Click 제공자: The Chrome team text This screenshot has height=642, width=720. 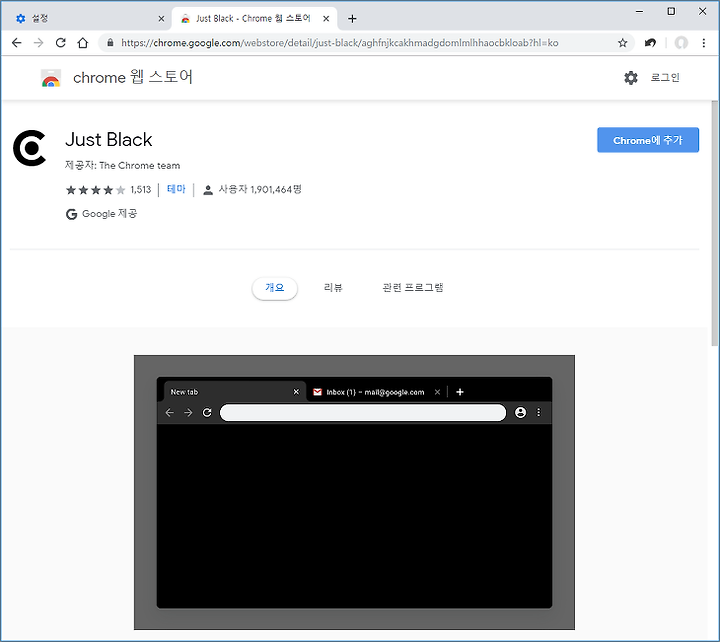tap(123, 165)
